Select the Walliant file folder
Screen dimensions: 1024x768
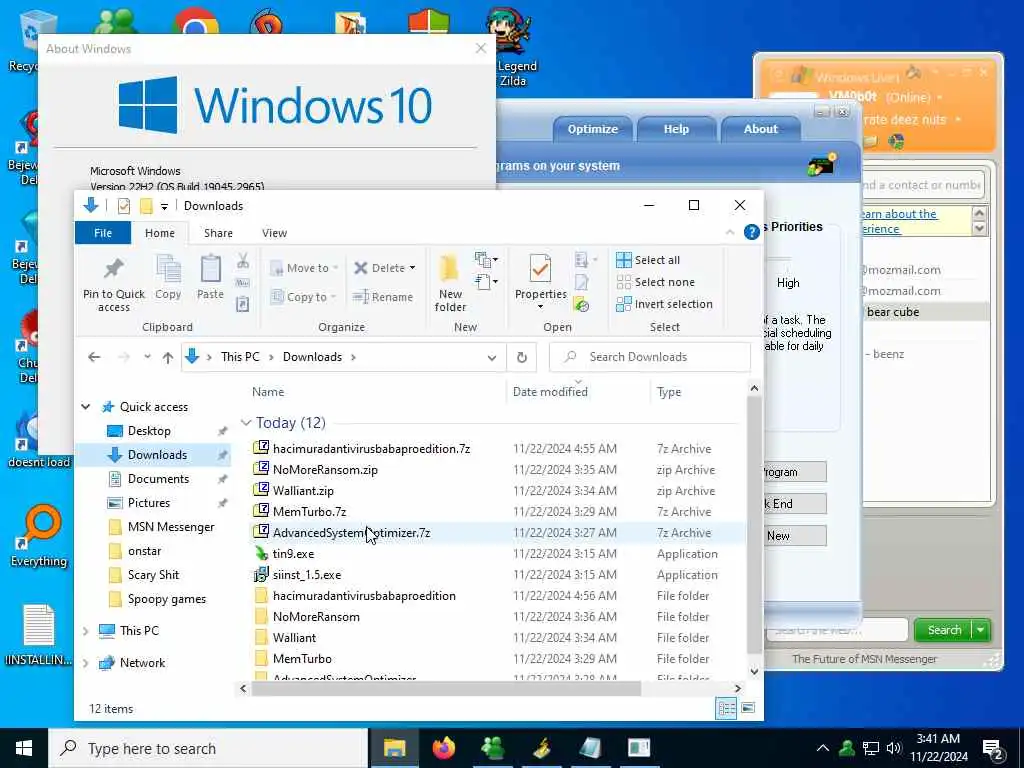point(295,637)
